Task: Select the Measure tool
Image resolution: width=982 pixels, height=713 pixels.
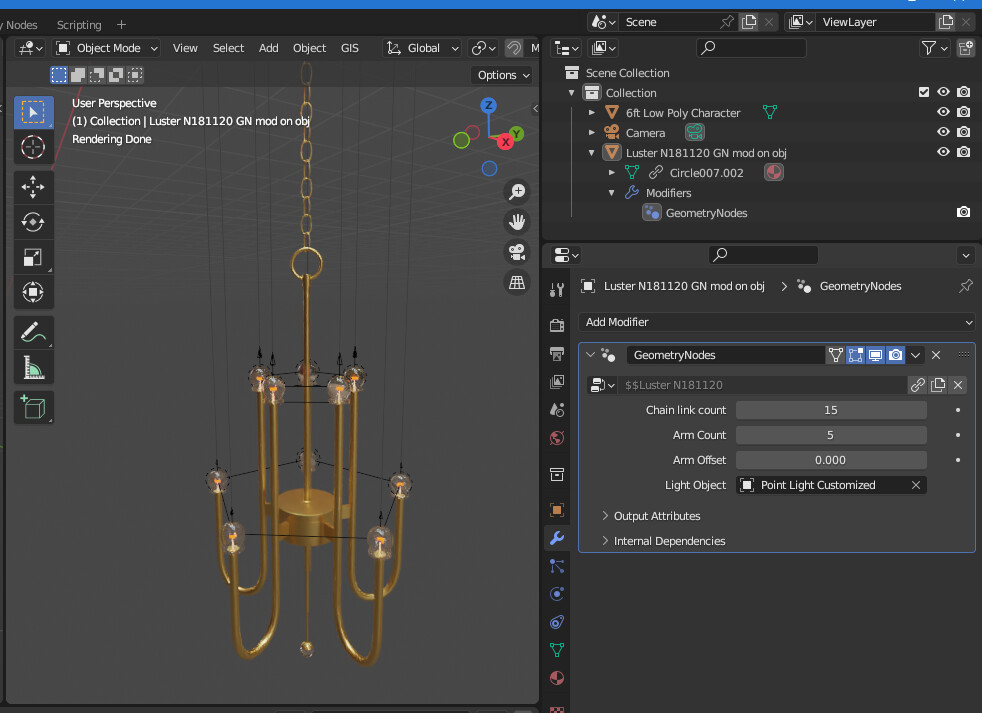Action: pyautogui.click(x=33, y=368)
